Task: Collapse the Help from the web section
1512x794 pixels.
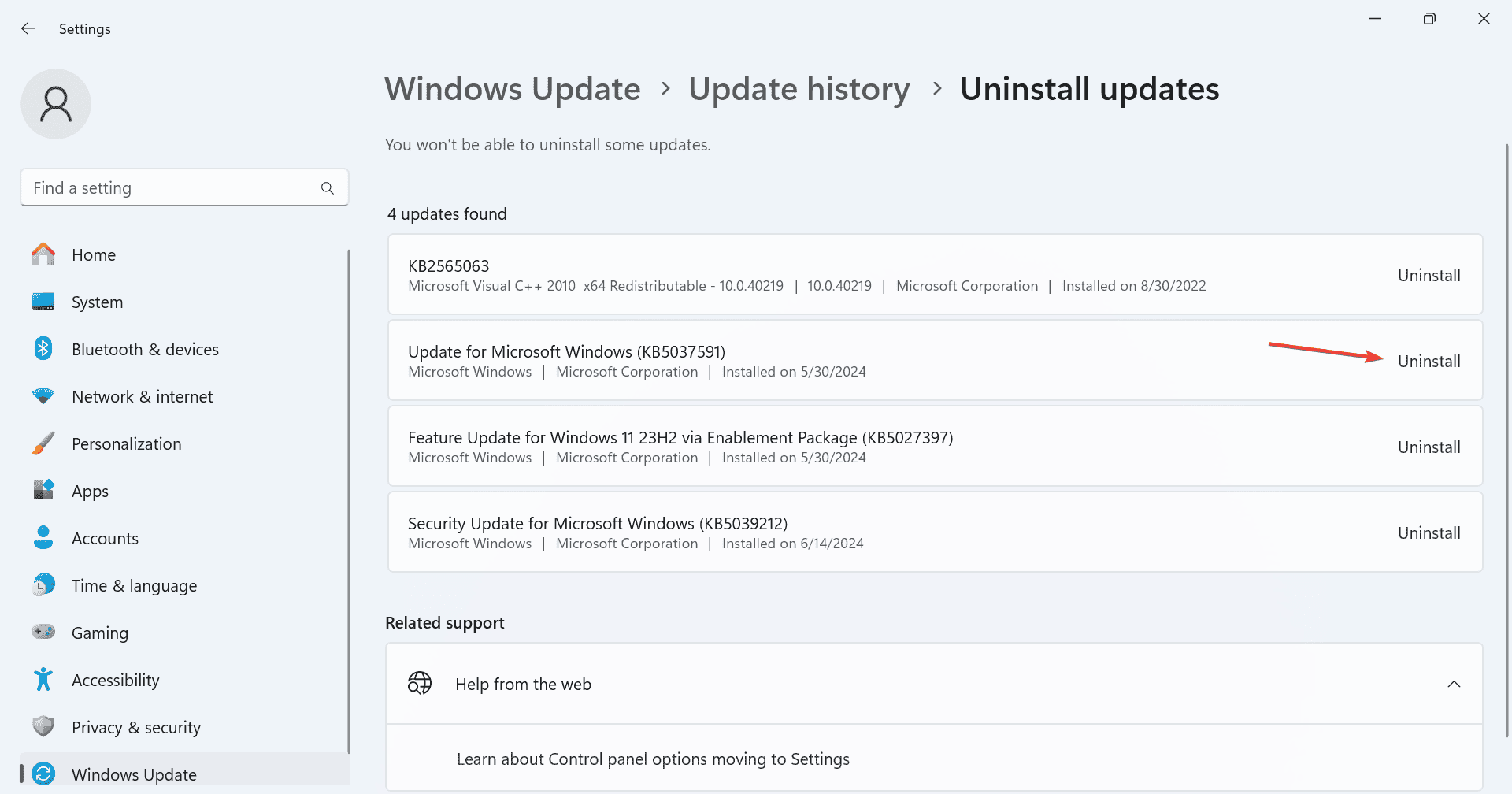Action: [1454, 684]
